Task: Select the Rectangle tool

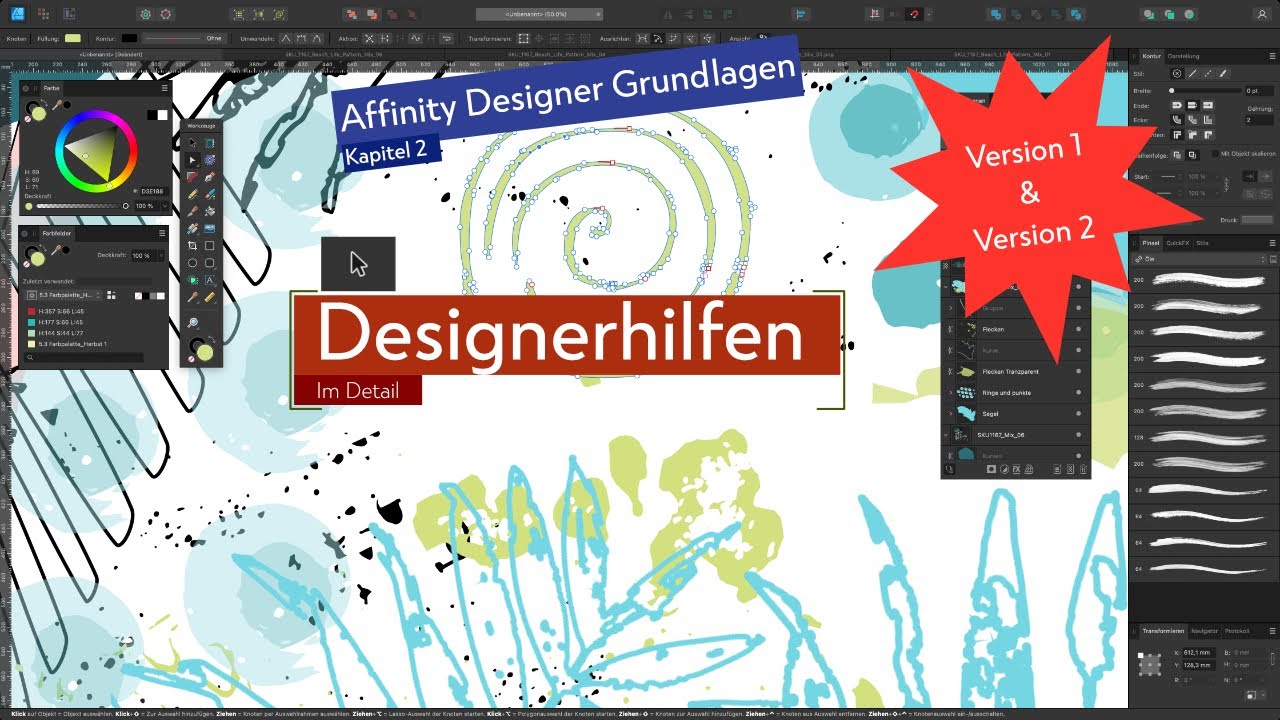Action: tap(210, 245)
